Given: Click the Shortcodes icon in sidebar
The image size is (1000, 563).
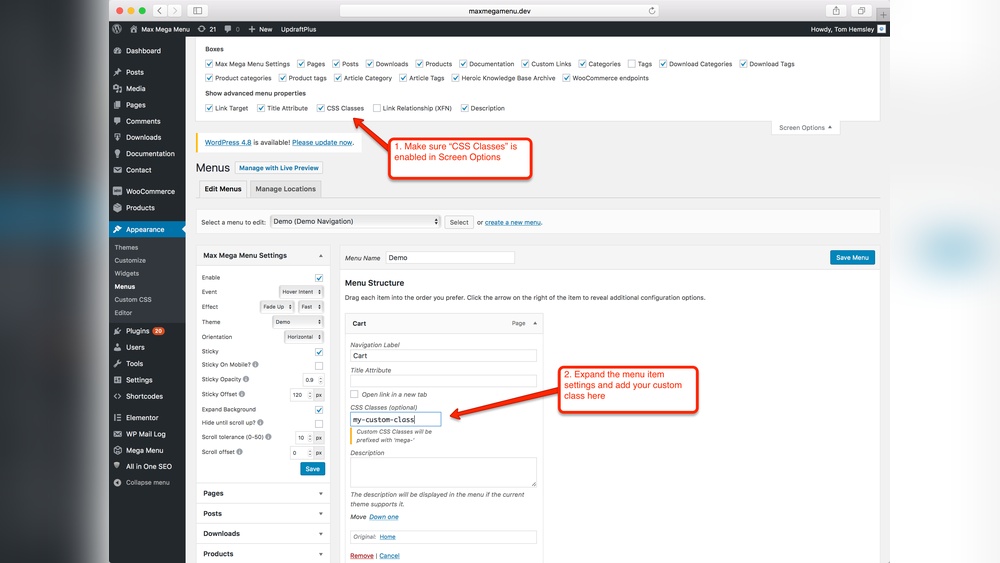Looking at the screenshot, I should click(117, 396).
